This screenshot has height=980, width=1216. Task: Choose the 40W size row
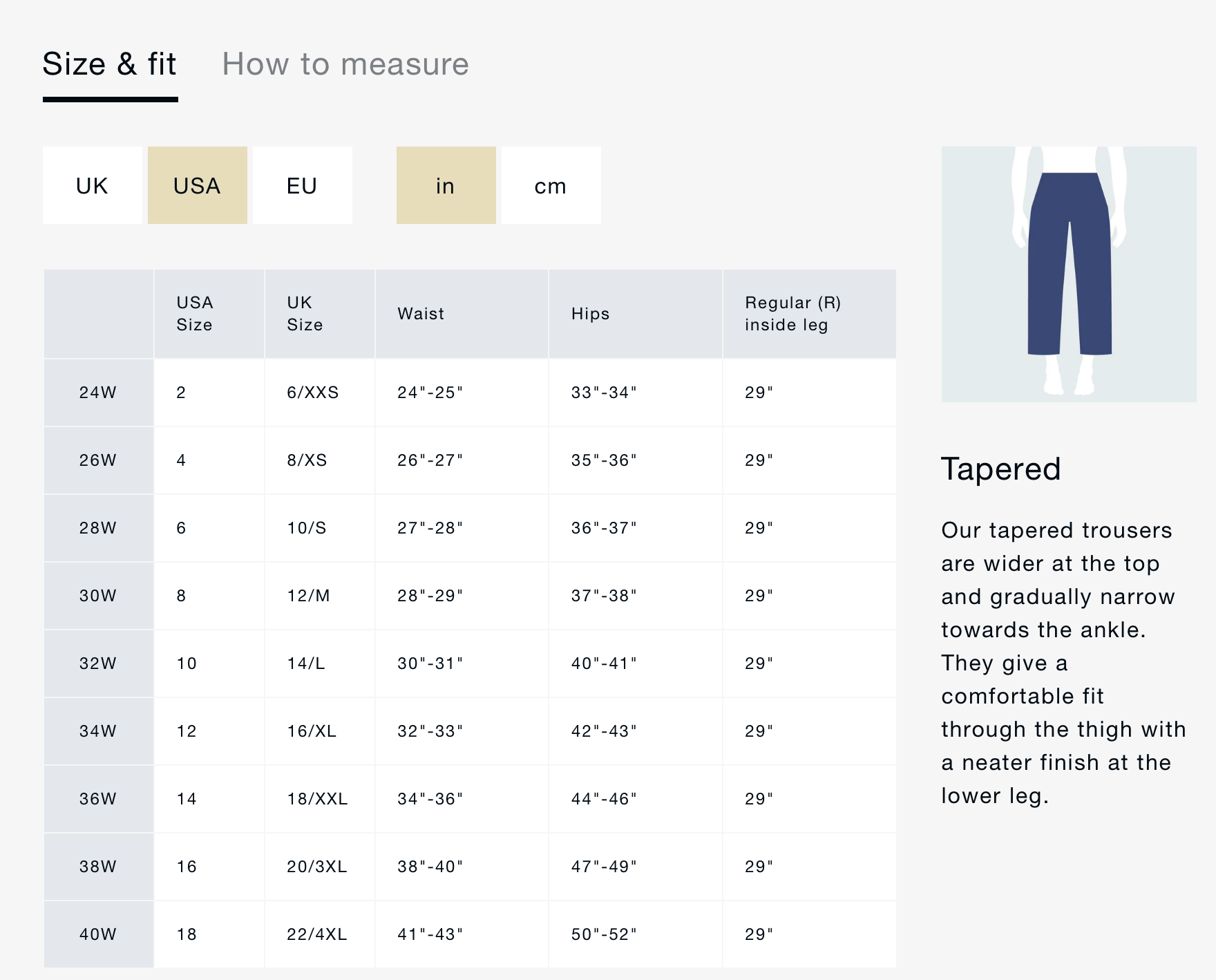tap(98, 934)
